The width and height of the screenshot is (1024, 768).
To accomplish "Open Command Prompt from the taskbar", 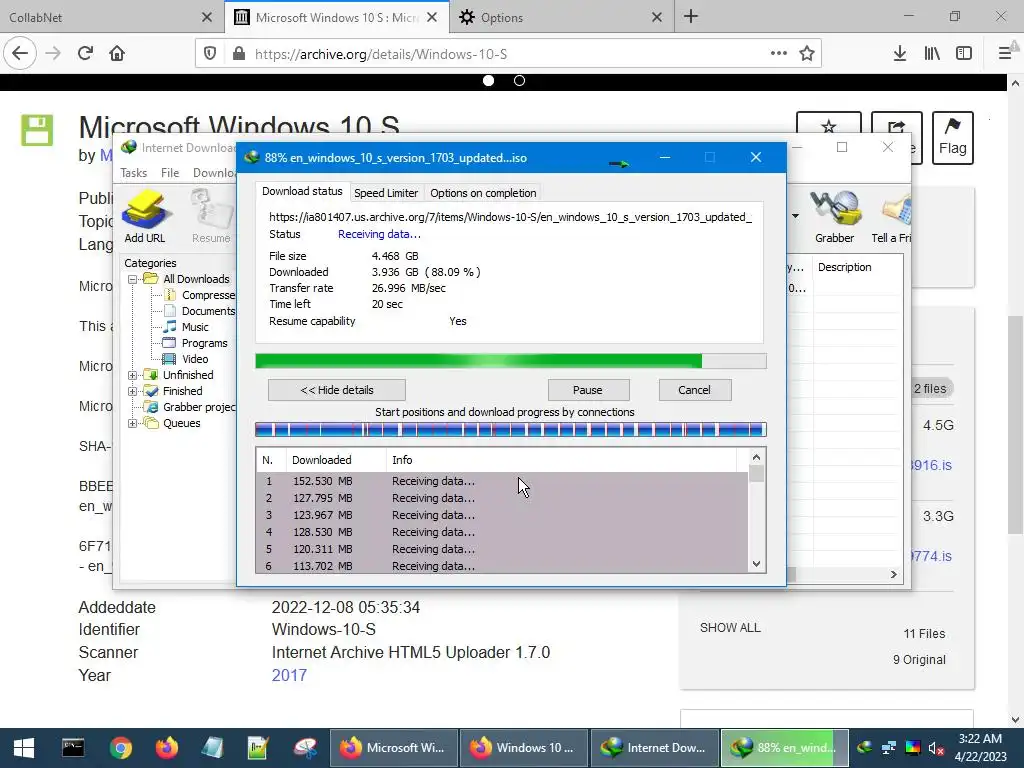I will (x=72, y=748).
